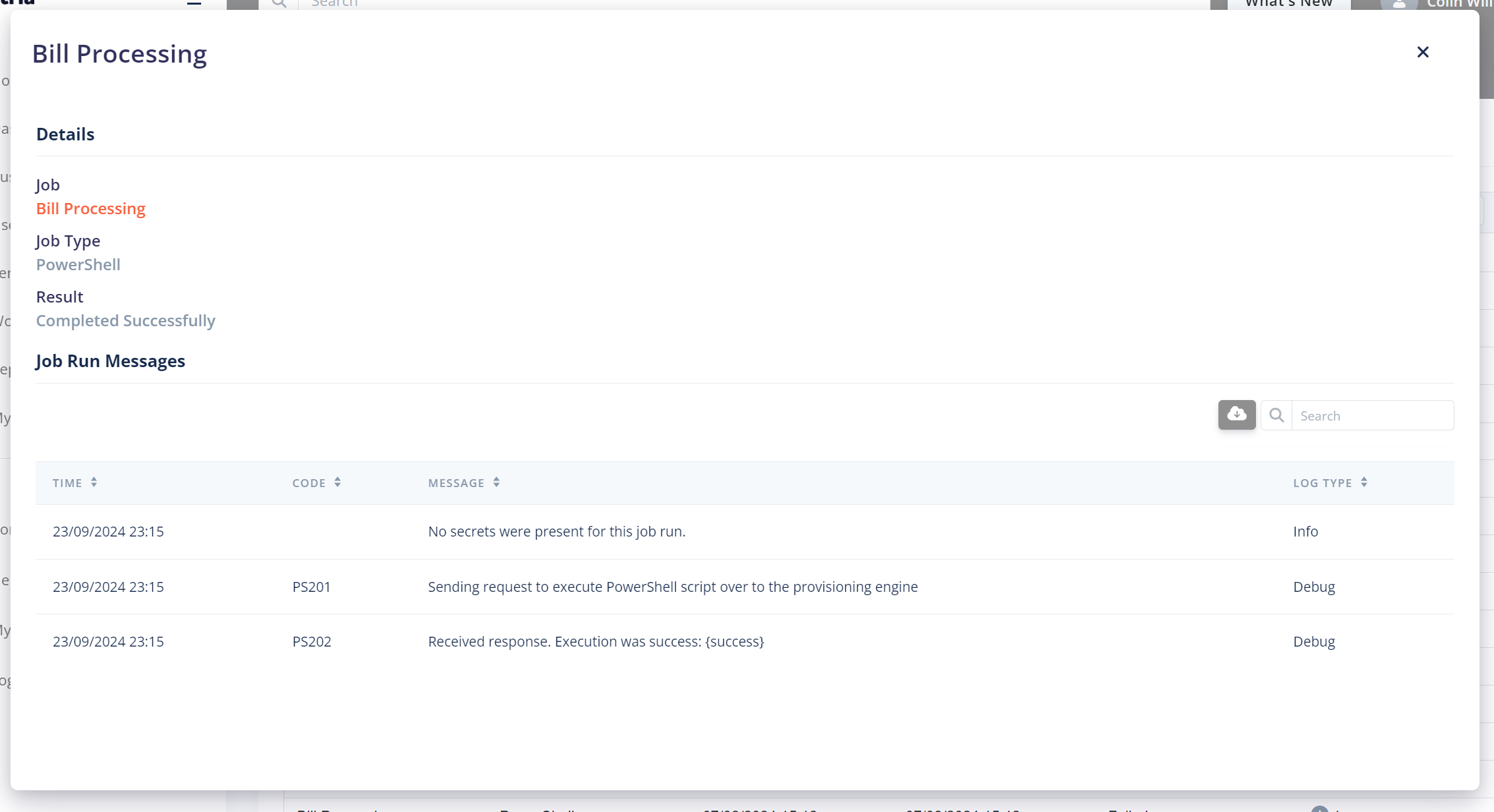This screenshot has width=1494, height=812.
Task: Click the MESSAGE column header
Action: (456, 483)
